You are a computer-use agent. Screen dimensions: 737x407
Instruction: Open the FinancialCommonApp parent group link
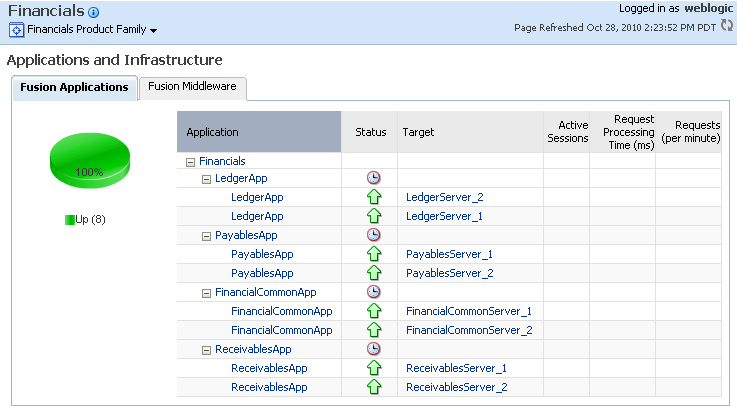click(266, 292)
